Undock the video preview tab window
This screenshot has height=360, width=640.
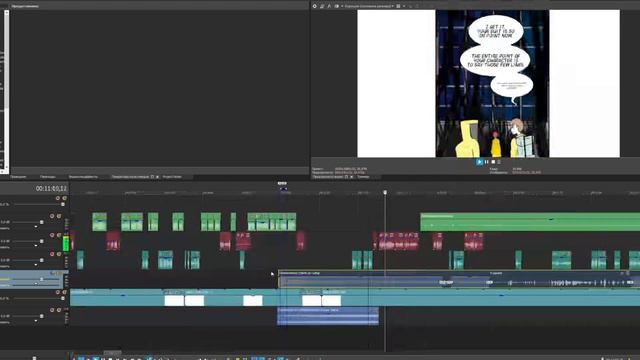click(346, 177)
